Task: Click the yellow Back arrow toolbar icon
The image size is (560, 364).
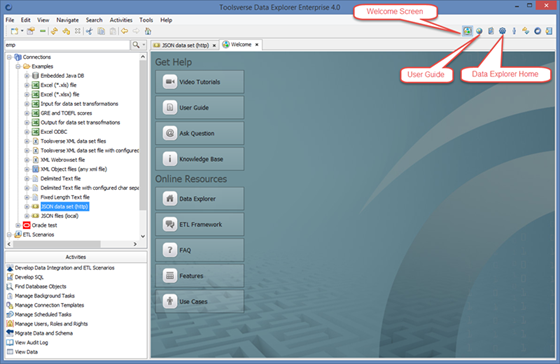Action: click(x=124, y=31)
